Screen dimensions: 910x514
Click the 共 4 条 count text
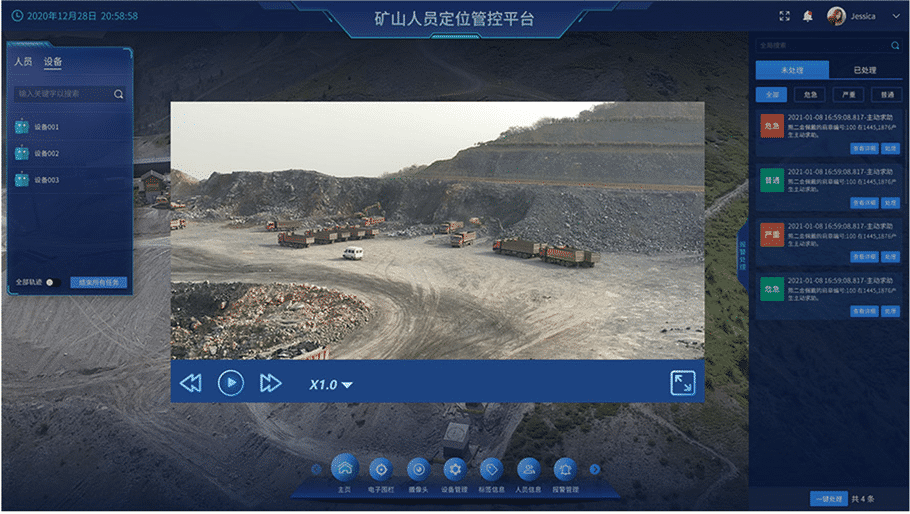[862, 499]
